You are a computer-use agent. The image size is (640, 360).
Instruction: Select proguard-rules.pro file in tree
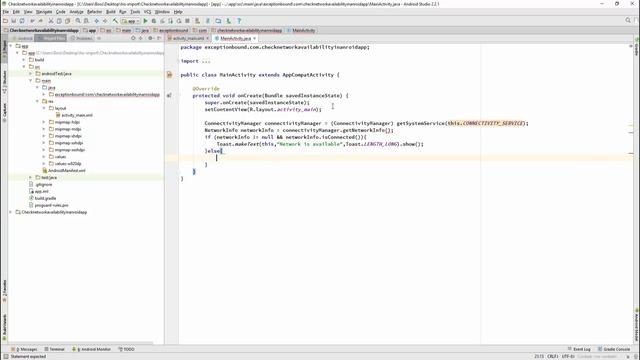49,205
